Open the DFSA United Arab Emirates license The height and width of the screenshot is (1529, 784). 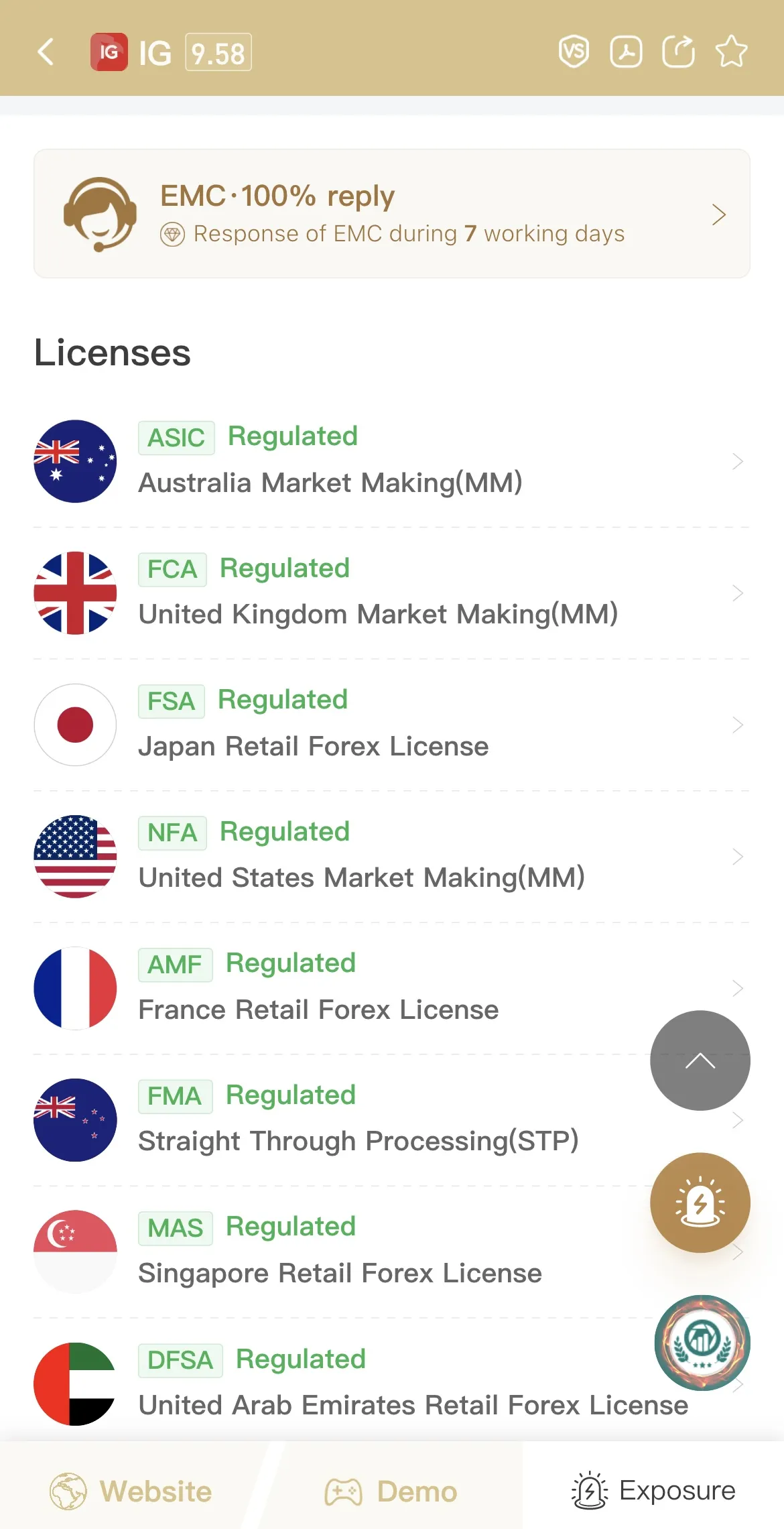(391, 1384)
